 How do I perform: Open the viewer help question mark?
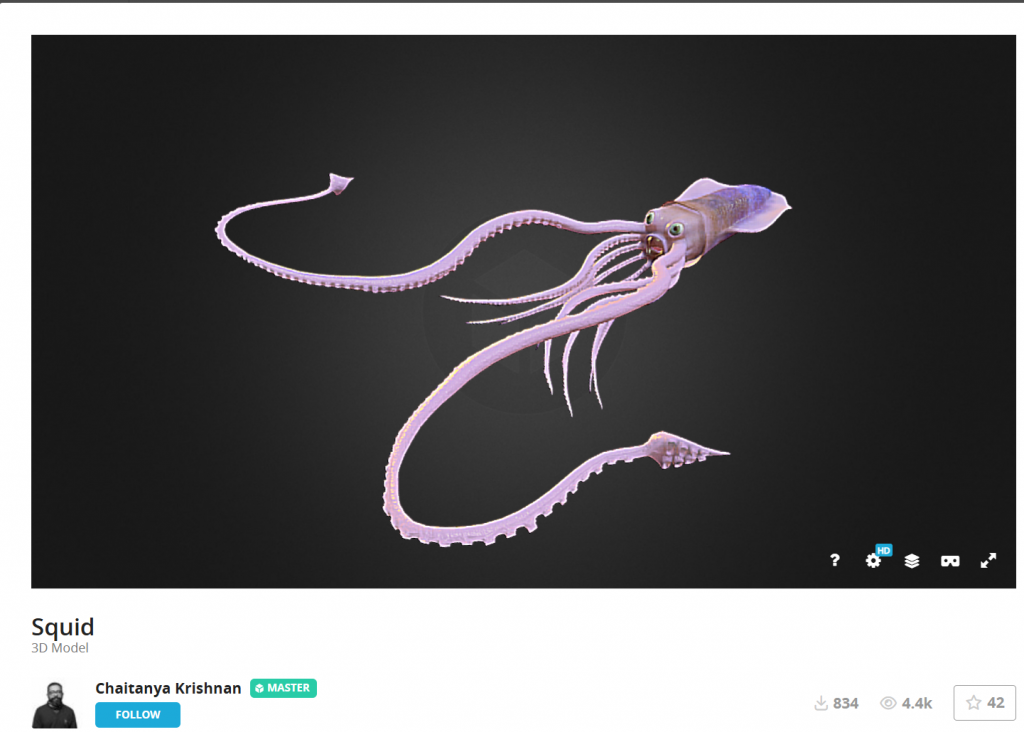[x=835, y=560]
